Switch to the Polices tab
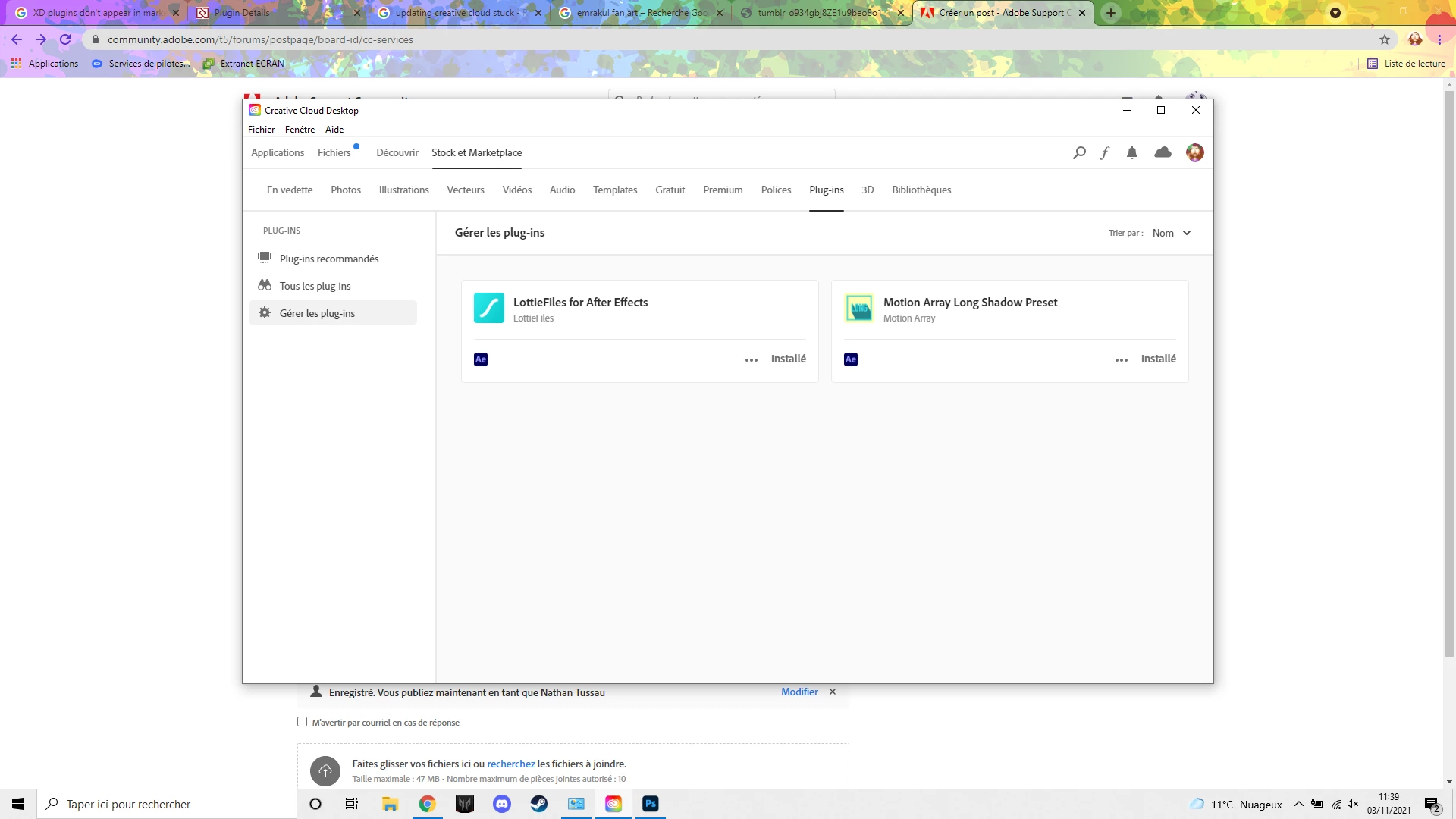Image resolution: width=1456 pixels, height=819 pixels. [x=776, y=190]
